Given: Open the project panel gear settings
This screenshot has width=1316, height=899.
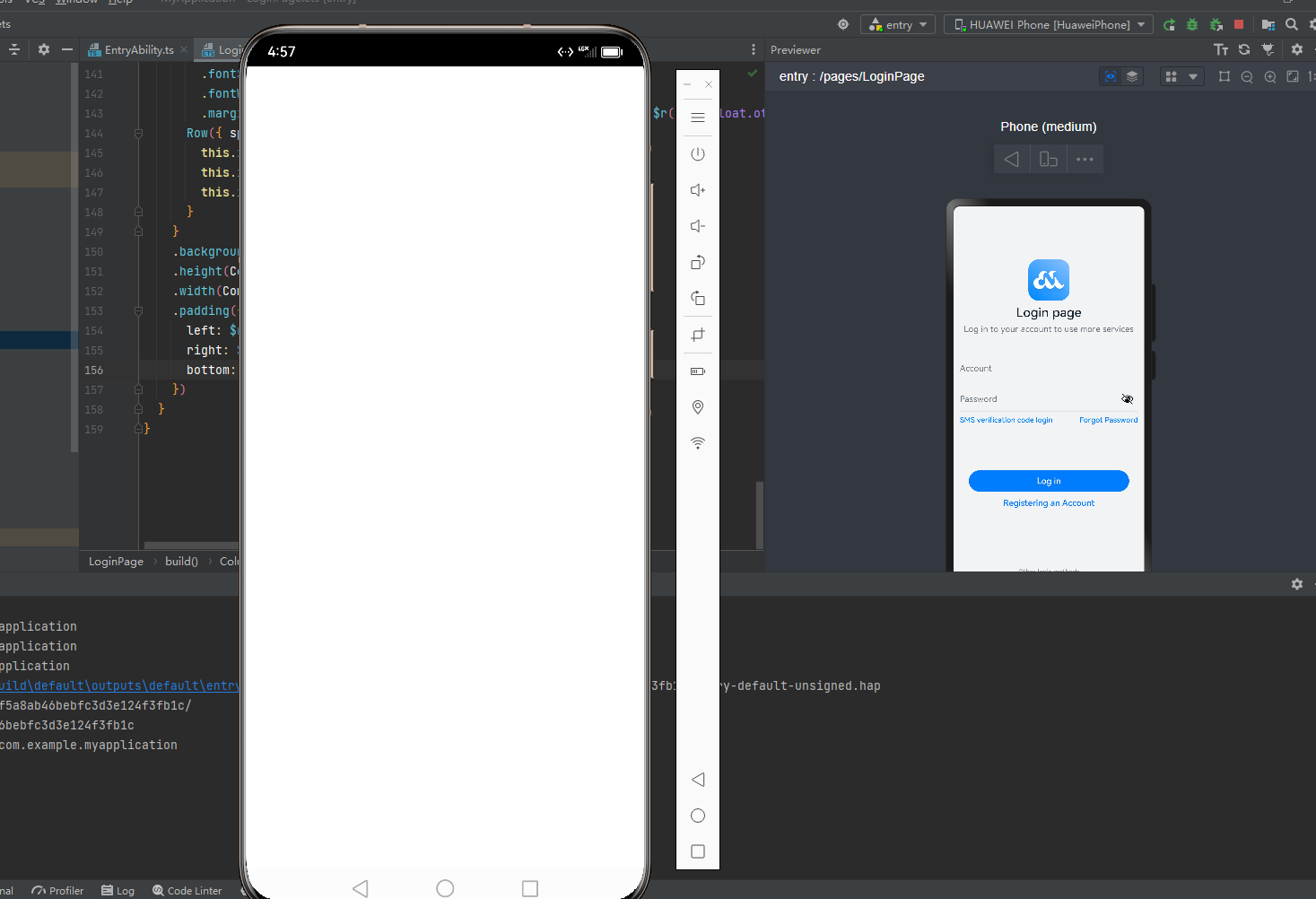Looking at the screenshot, I should (x=44, y=50).
